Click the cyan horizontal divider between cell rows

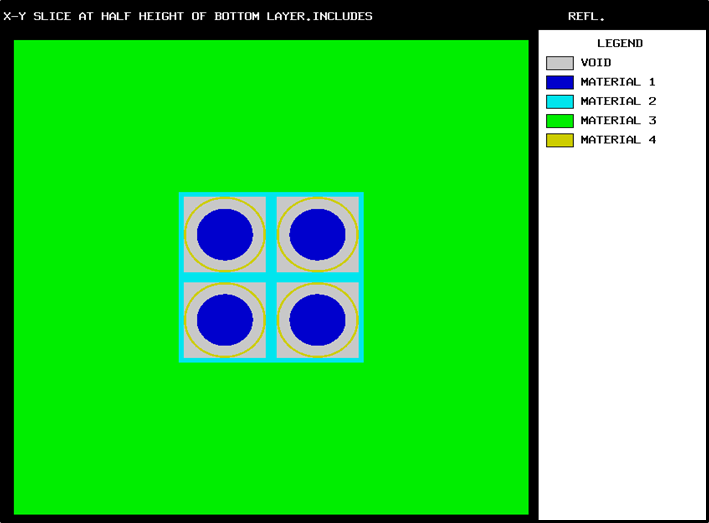click(225, 277)
